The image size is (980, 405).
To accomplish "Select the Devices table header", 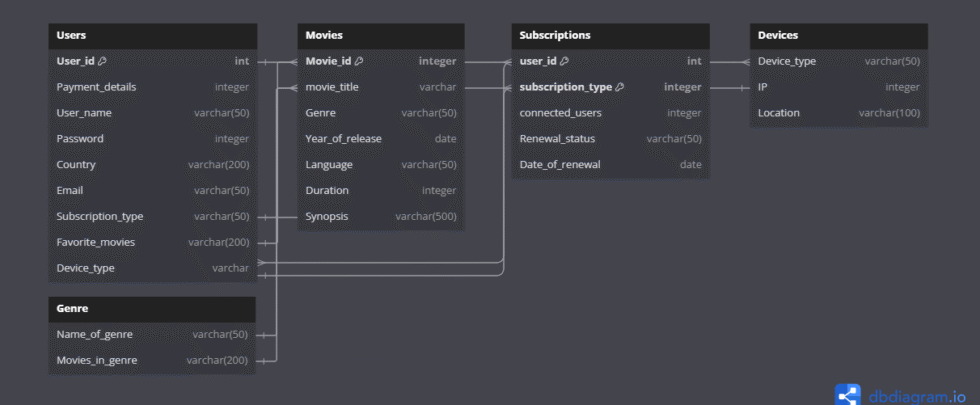I will [x=838, y=35].
